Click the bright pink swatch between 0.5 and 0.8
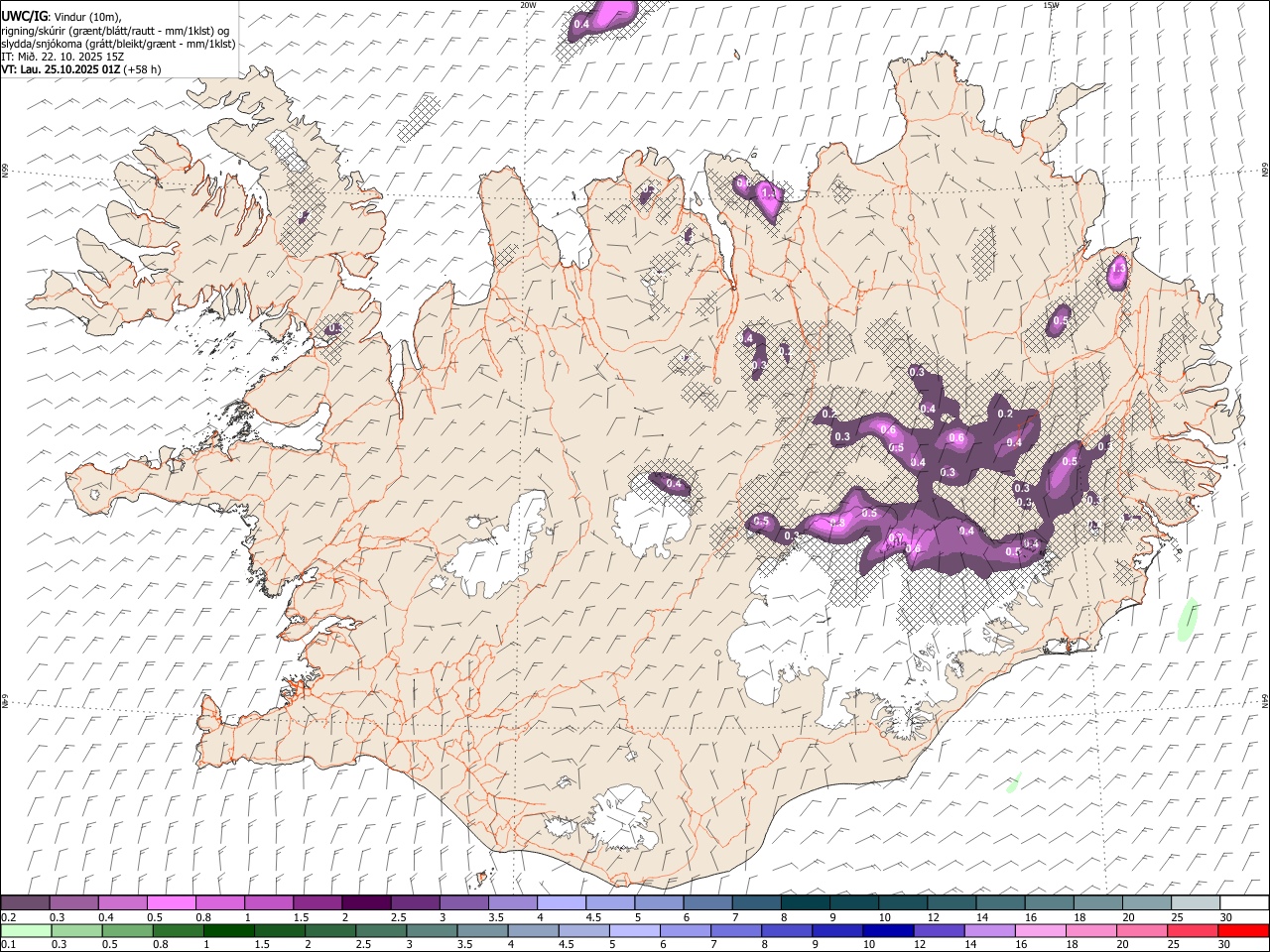Viewport: 1270px width, 952px height. (172, 902)
